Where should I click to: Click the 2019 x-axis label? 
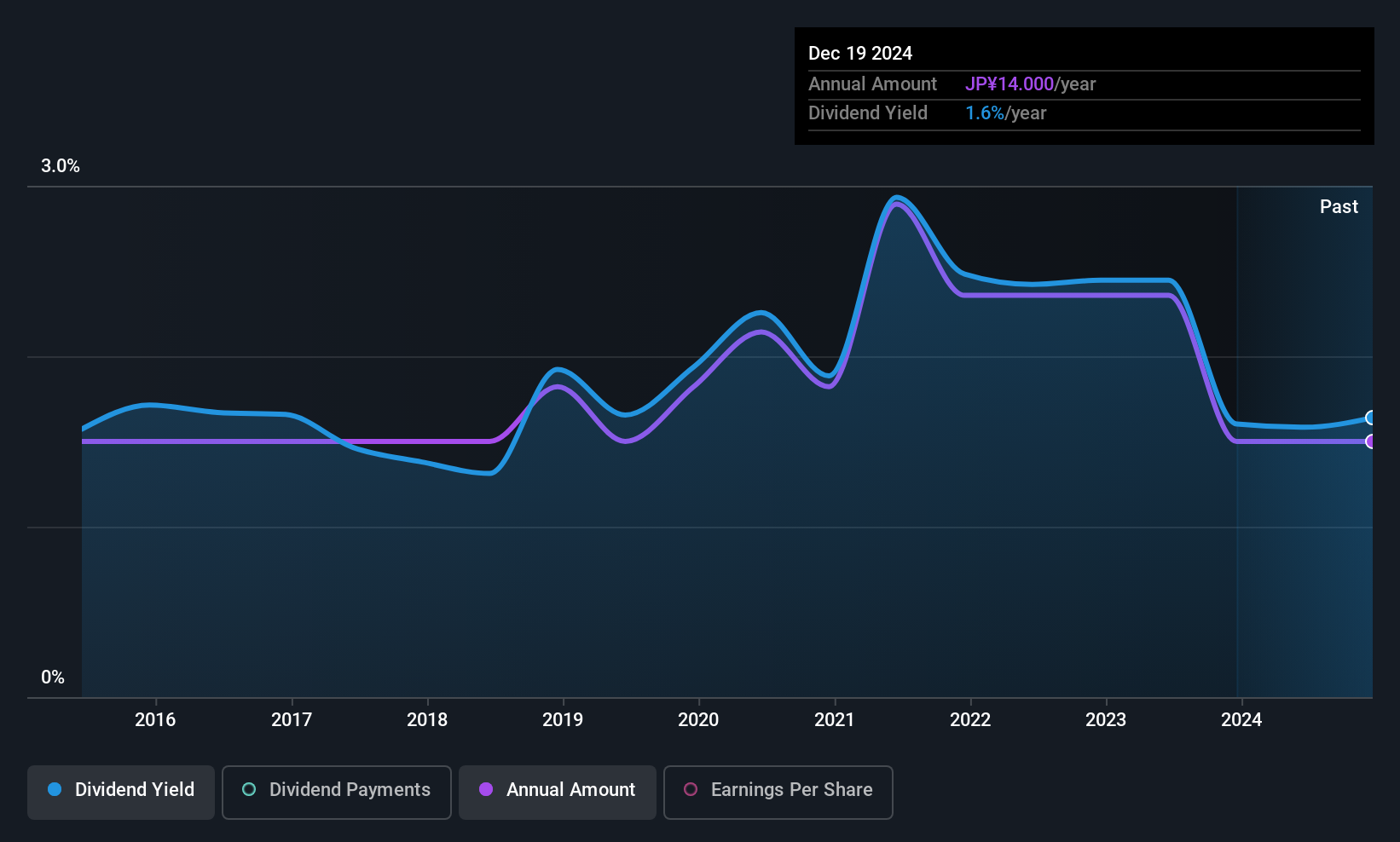pos(563,719)
